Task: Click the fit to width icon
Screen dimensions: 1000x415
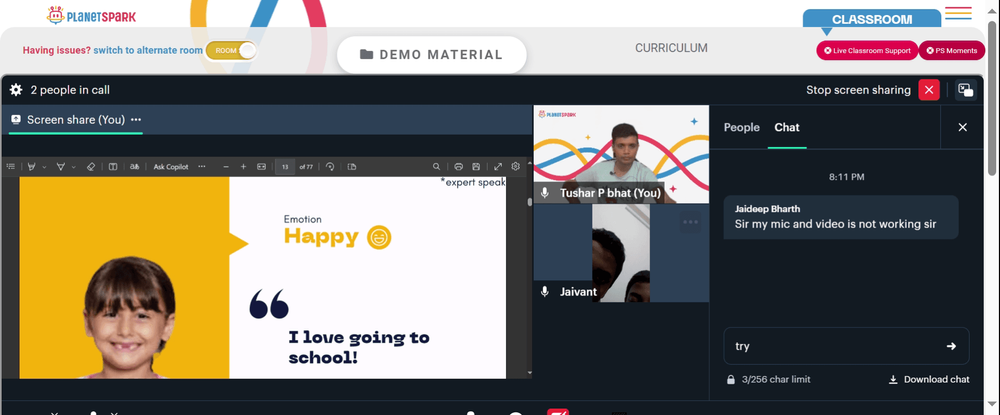Action: 261,166
